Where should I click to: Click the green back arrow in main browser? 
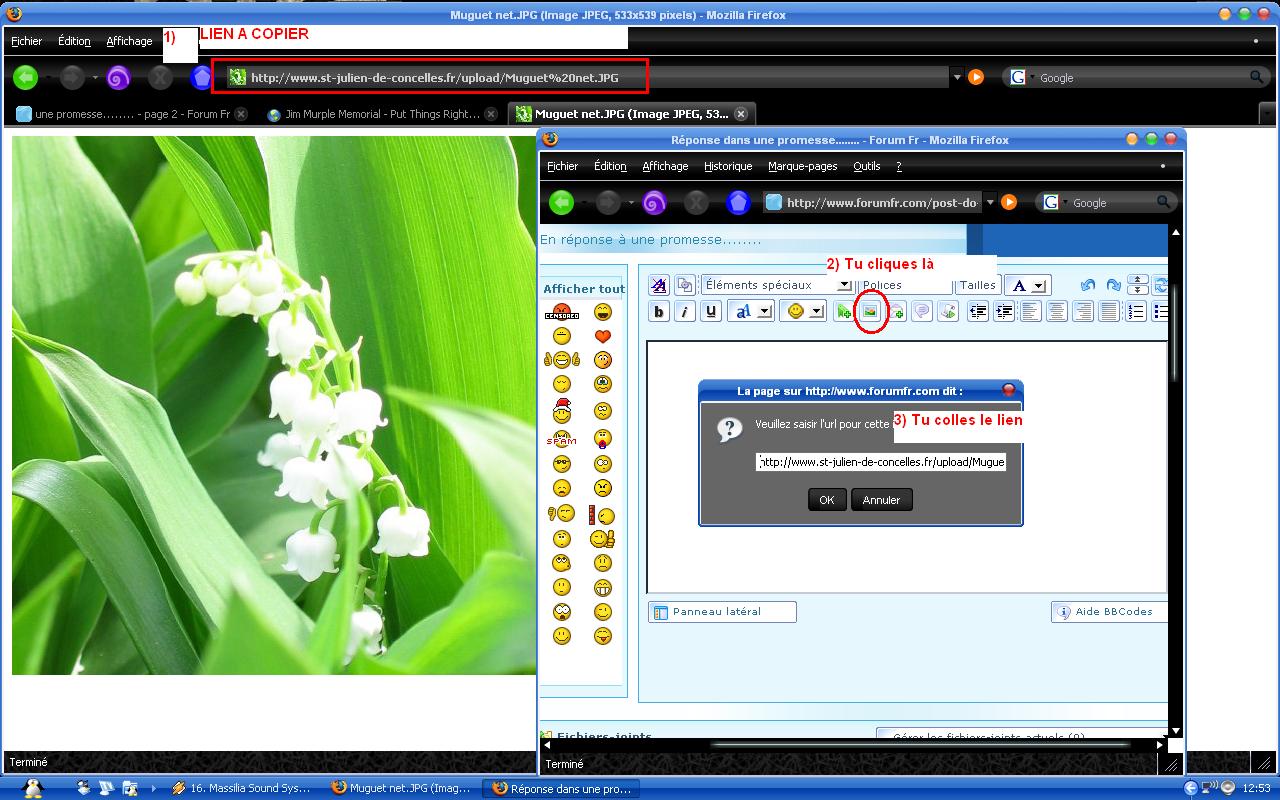(x=25, y=77)
